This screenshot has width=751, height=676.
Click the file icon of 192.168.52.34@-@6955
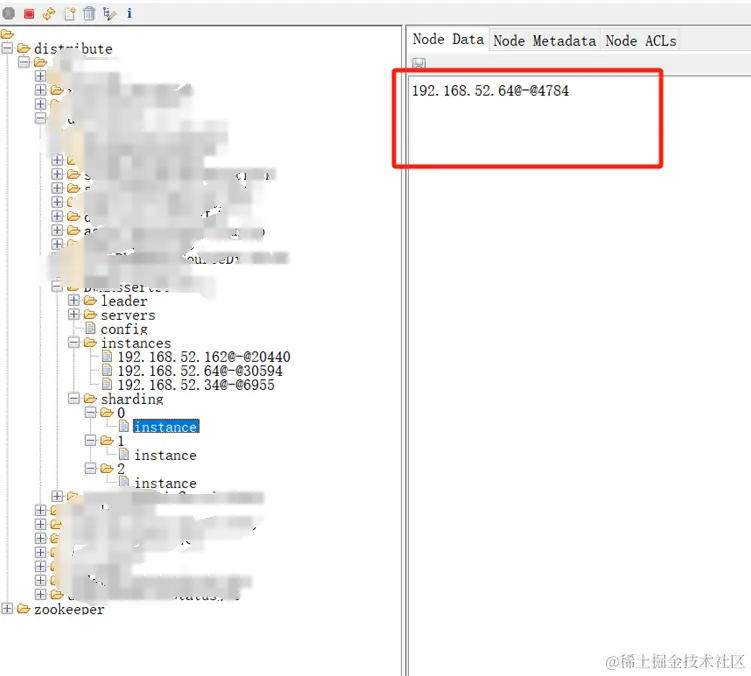[x=107, y=384]
